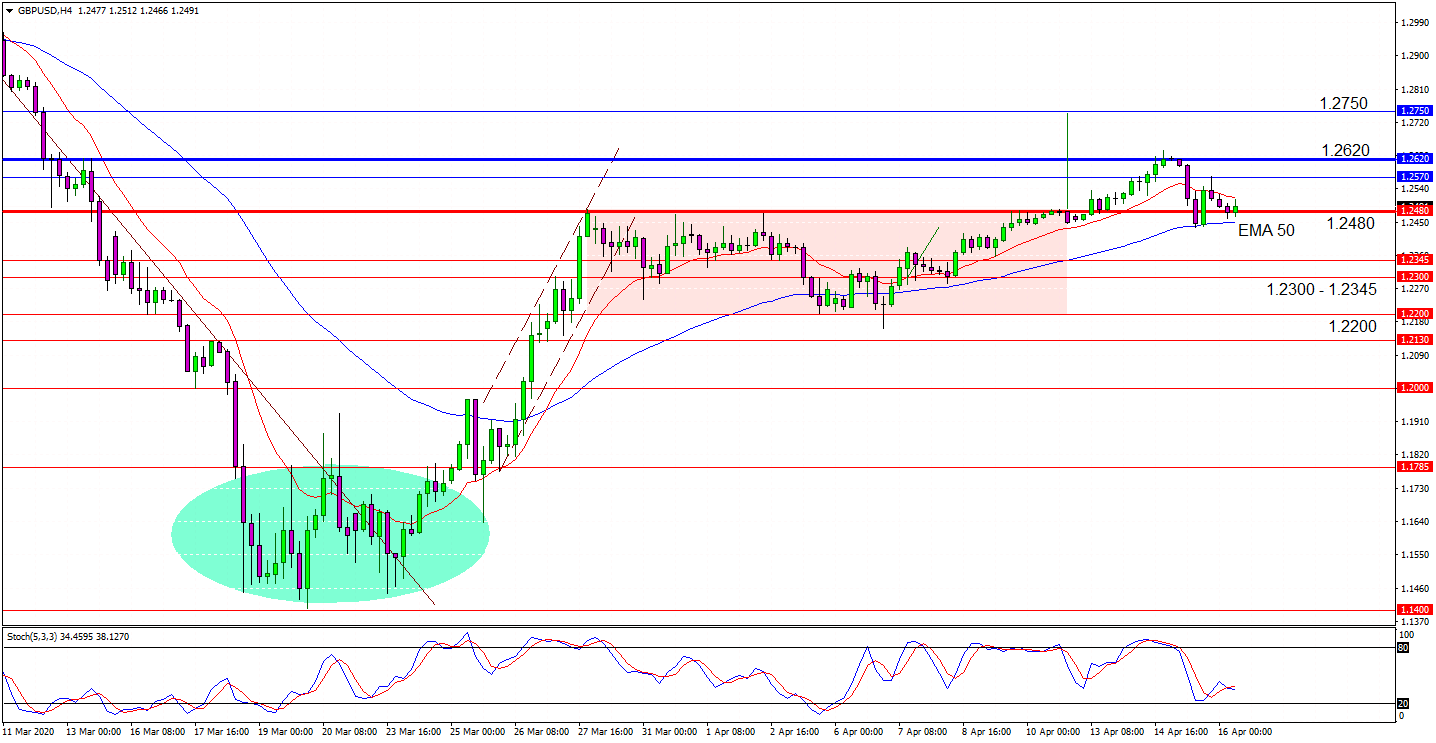1436x743 pixels.
Task: Select the red 1.1400 price tag
Action: point(1415,610)
